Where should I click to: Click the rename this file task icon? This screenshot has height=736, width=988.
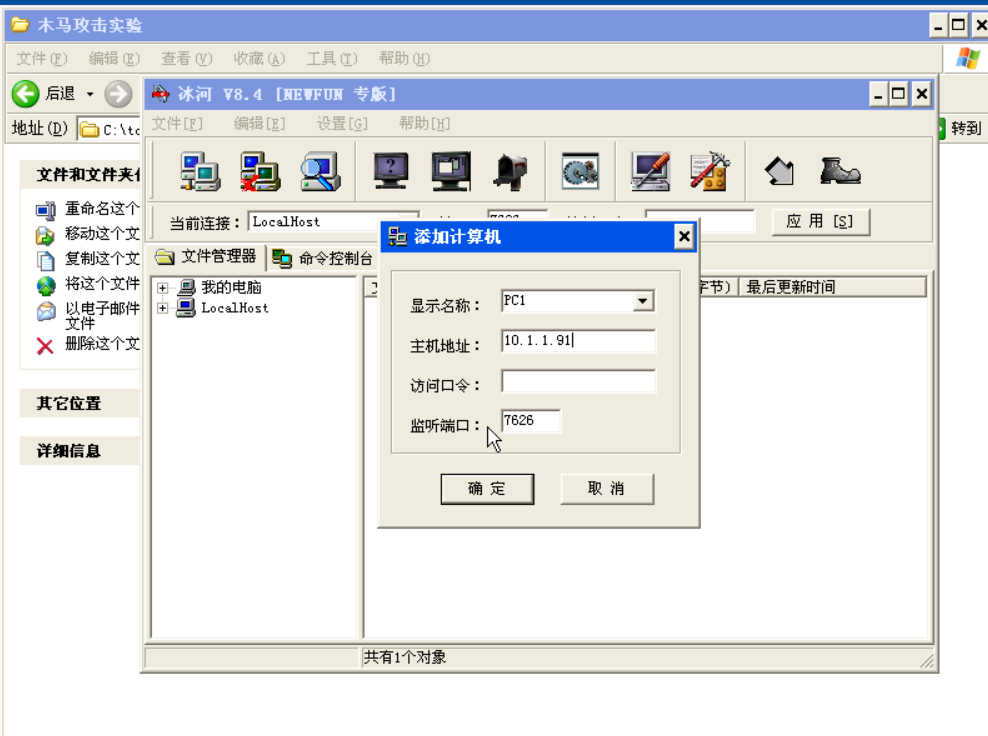[x=45, y=210]
